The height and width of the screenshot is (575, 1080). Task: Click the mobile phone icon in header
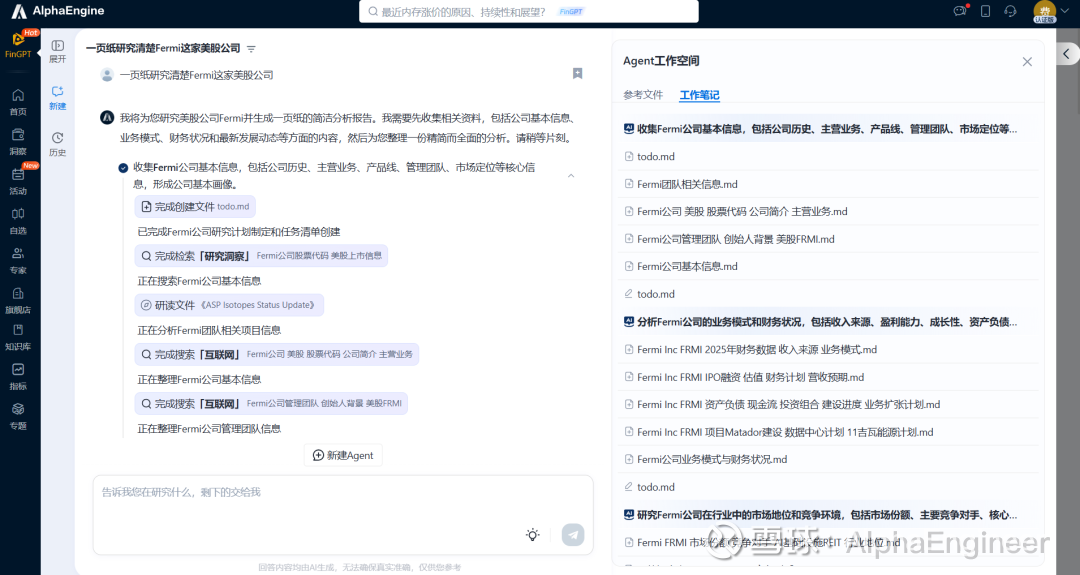click(x=986, y=11)
